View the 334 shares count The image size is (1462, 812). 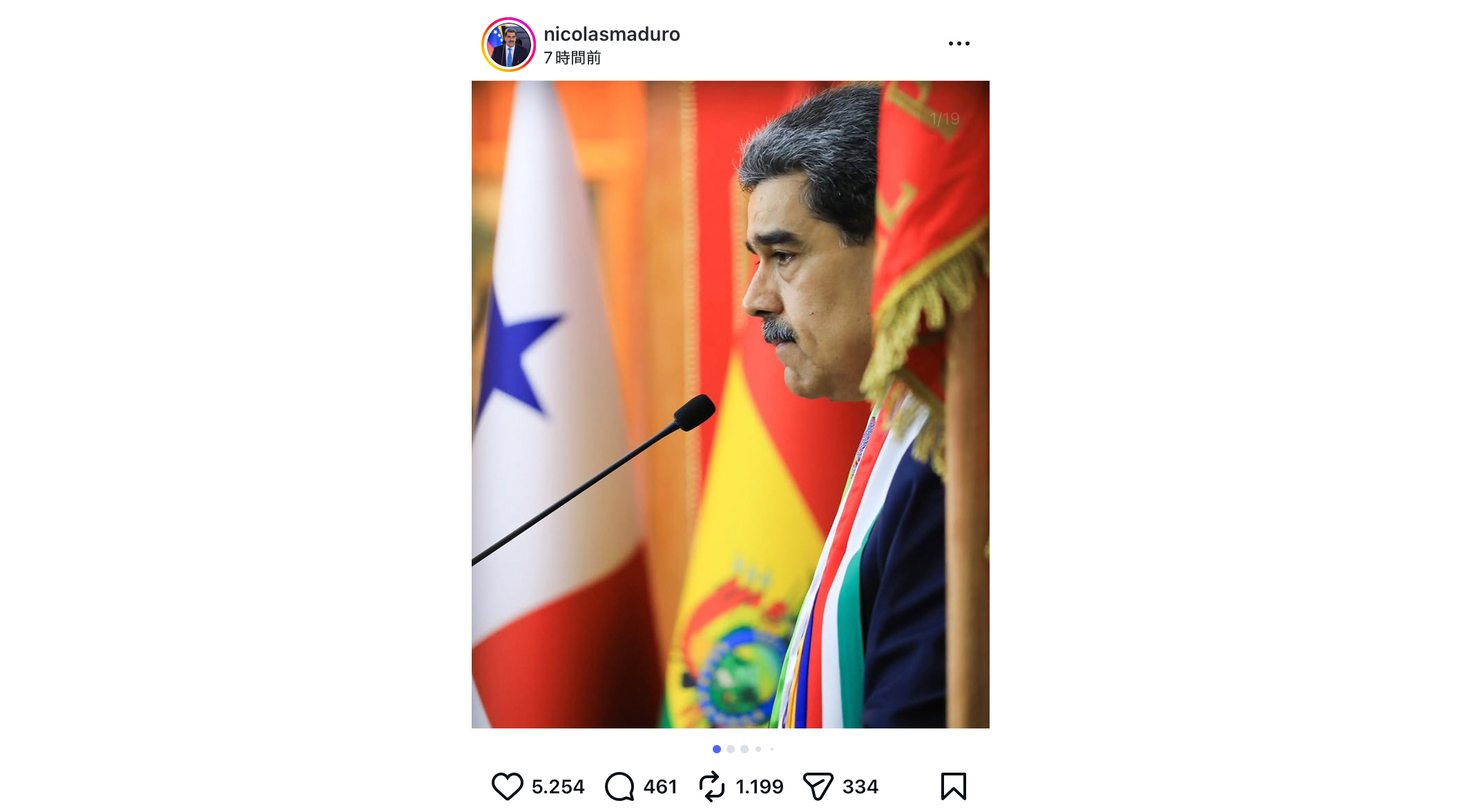coord(860,786)
